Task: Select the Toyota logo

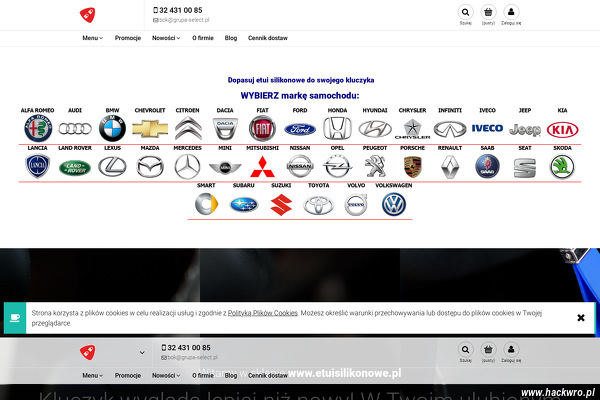Action: click(319, 205)
